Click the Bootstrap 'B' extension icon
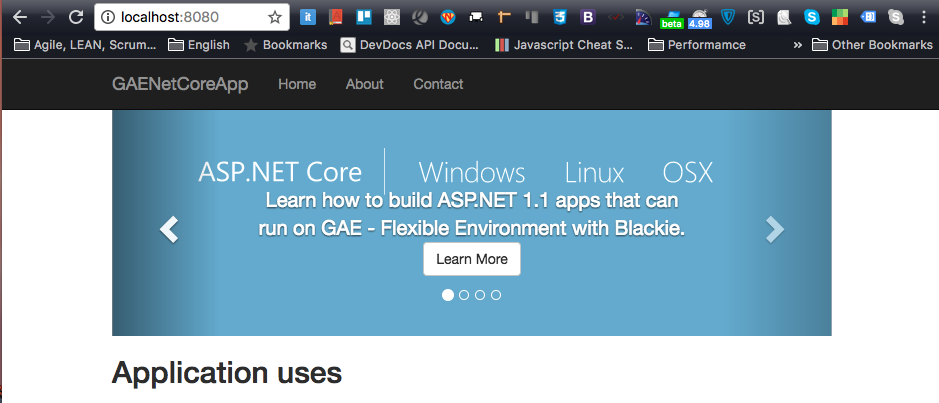 tap(588, 17)
